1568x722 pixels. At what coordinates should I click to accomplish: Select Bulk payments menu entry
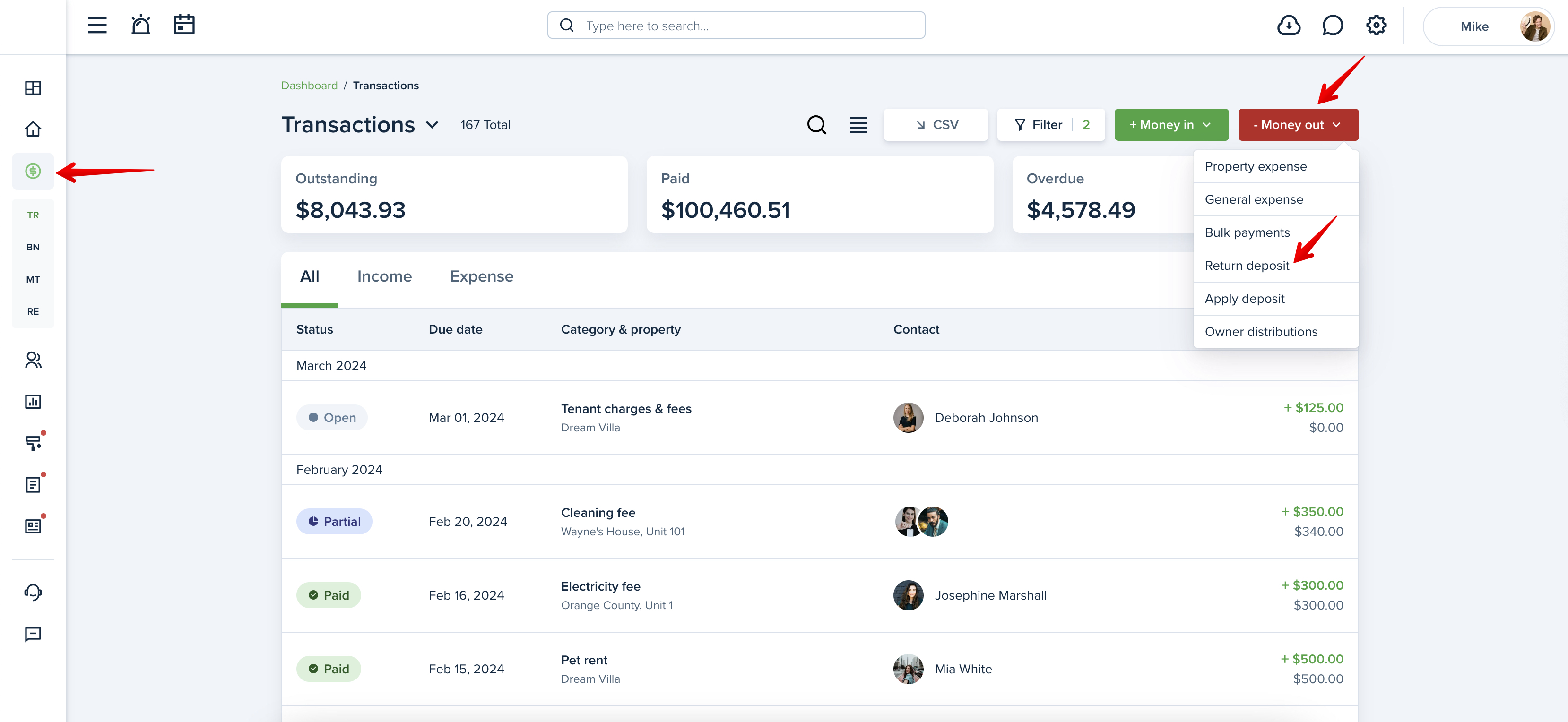pyautogui.click(x=1276, y=232)
